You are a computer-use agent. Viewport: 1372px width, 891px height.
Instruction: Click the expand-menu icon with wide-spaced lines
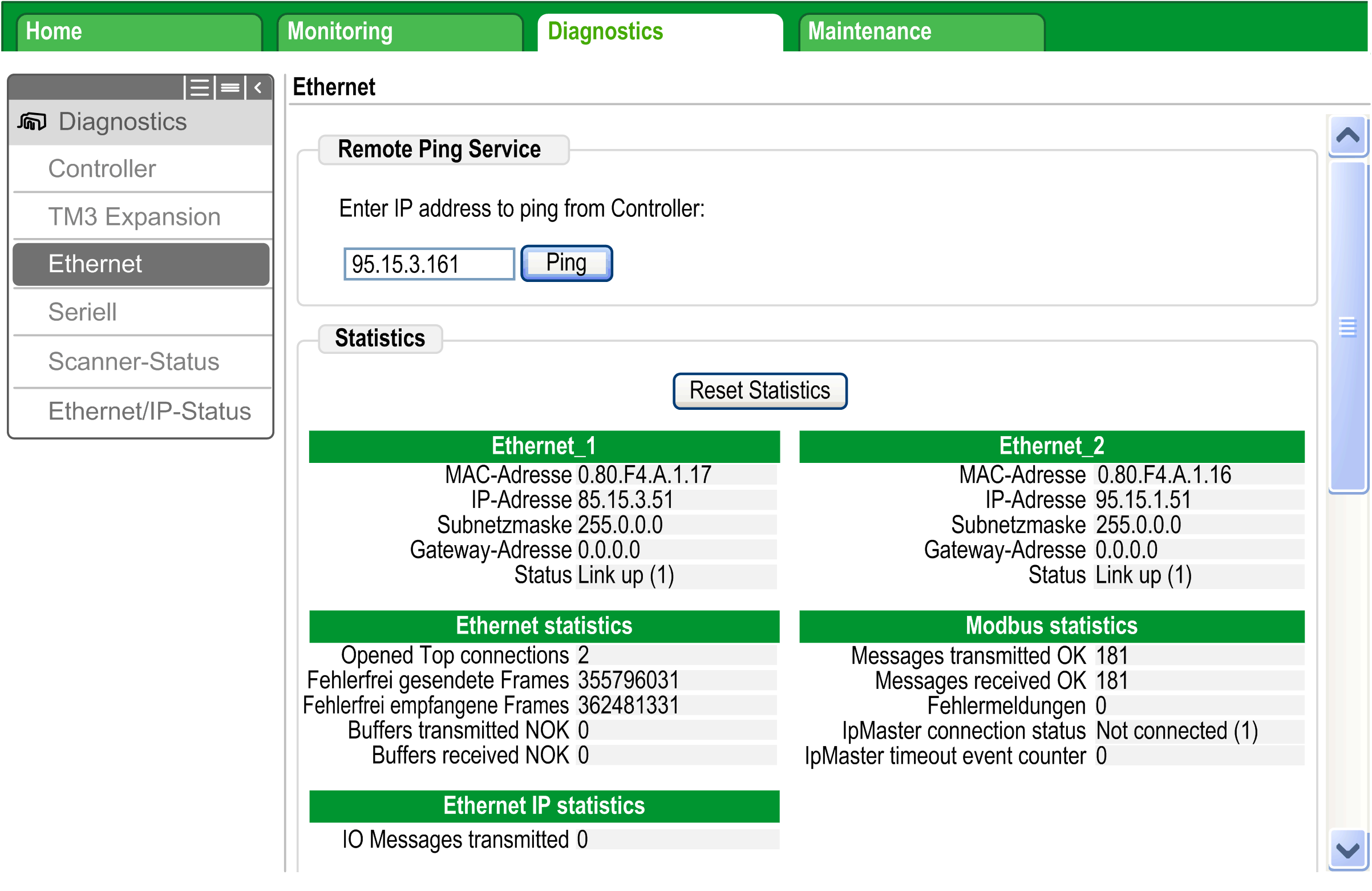point(200,88)
